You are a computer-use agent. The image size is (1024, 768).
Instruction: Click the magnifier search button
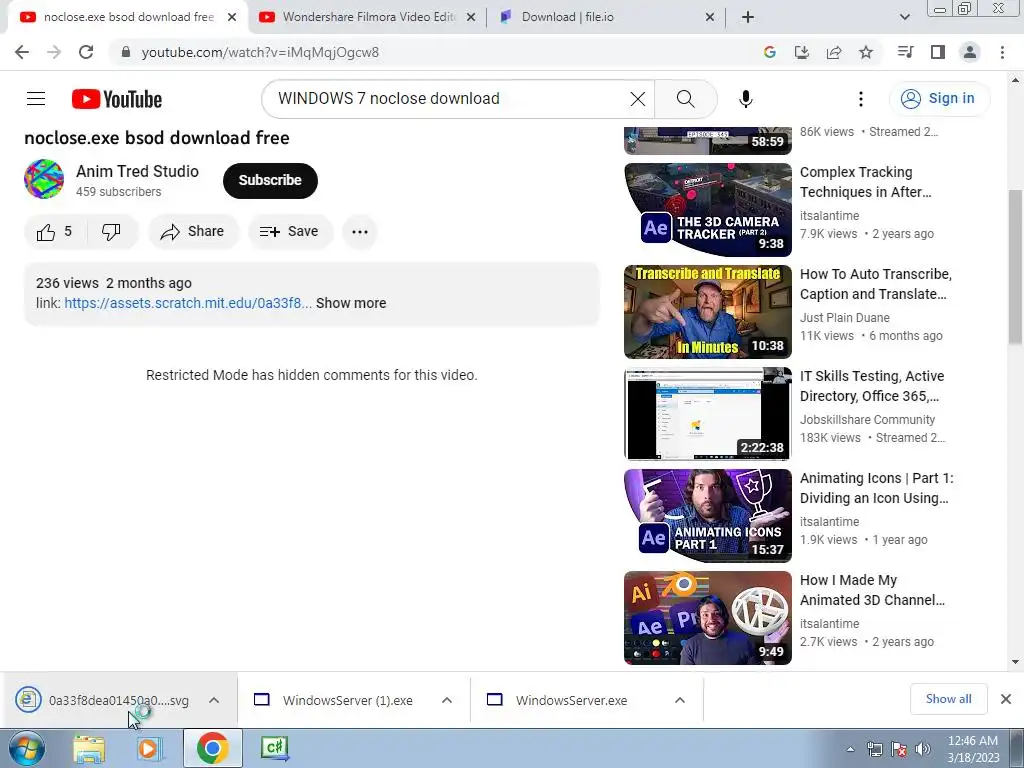click(686, 99)
